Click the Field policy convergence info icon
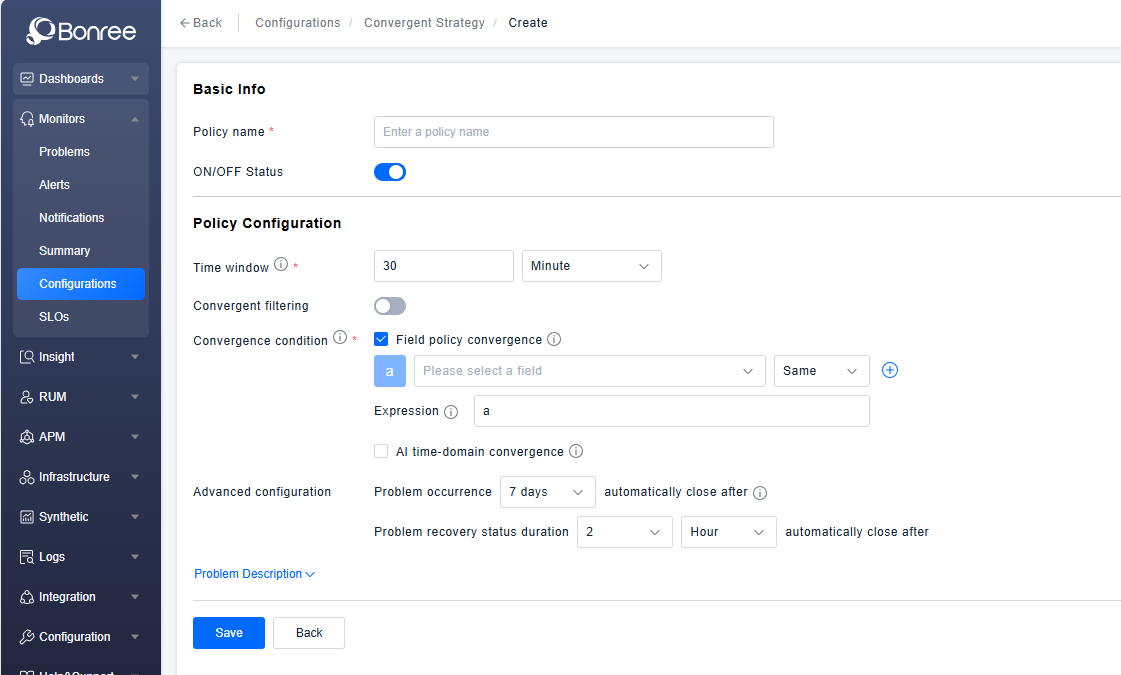 click(x=554, y=339)
